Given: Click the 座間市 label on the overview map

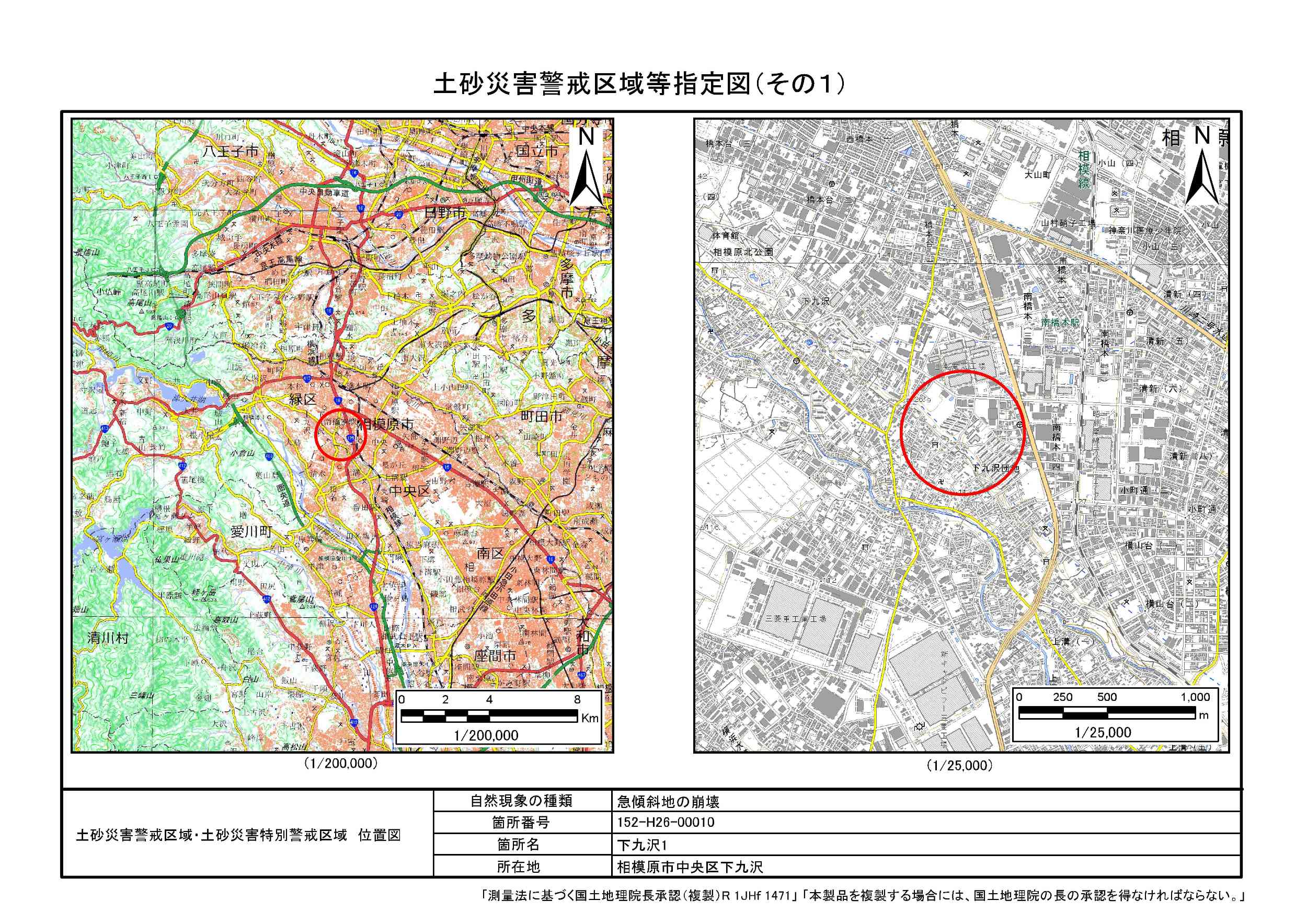Looking at the screenshot, I should coord(495,656).
